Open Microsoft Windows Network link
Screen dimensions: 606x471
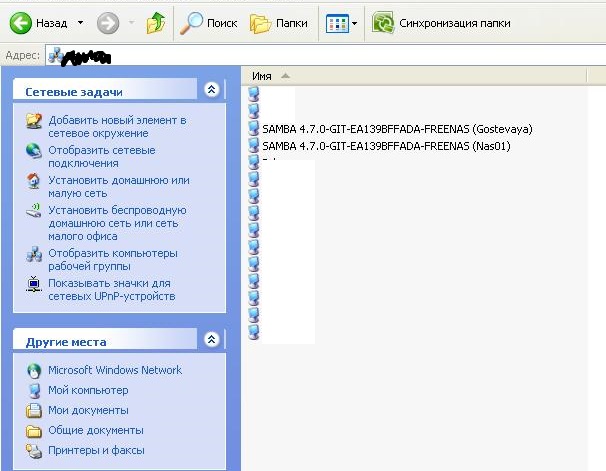click(x=115, y=370)
